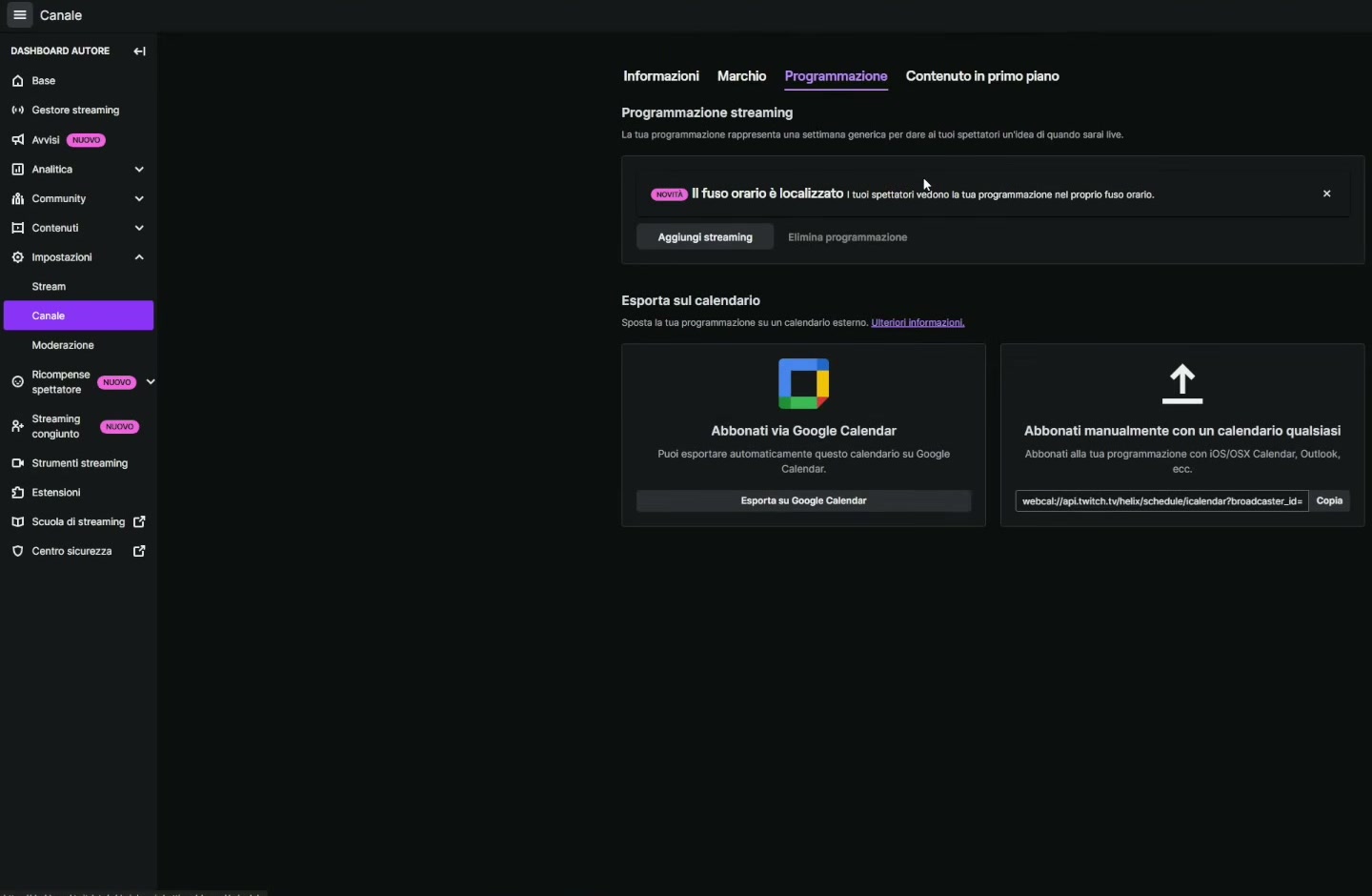
Task: Click the Dashboard Autore label
Action: [x=60, y=51]
